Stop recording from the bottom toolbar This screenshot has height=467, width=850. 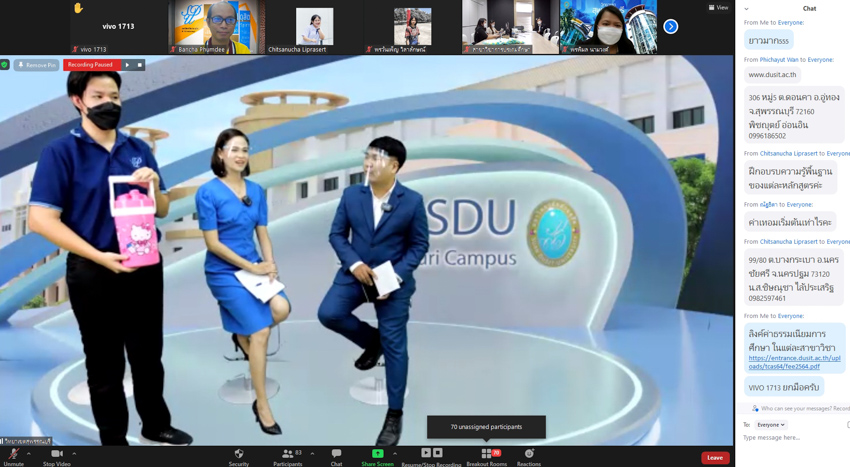coord(438,452)
